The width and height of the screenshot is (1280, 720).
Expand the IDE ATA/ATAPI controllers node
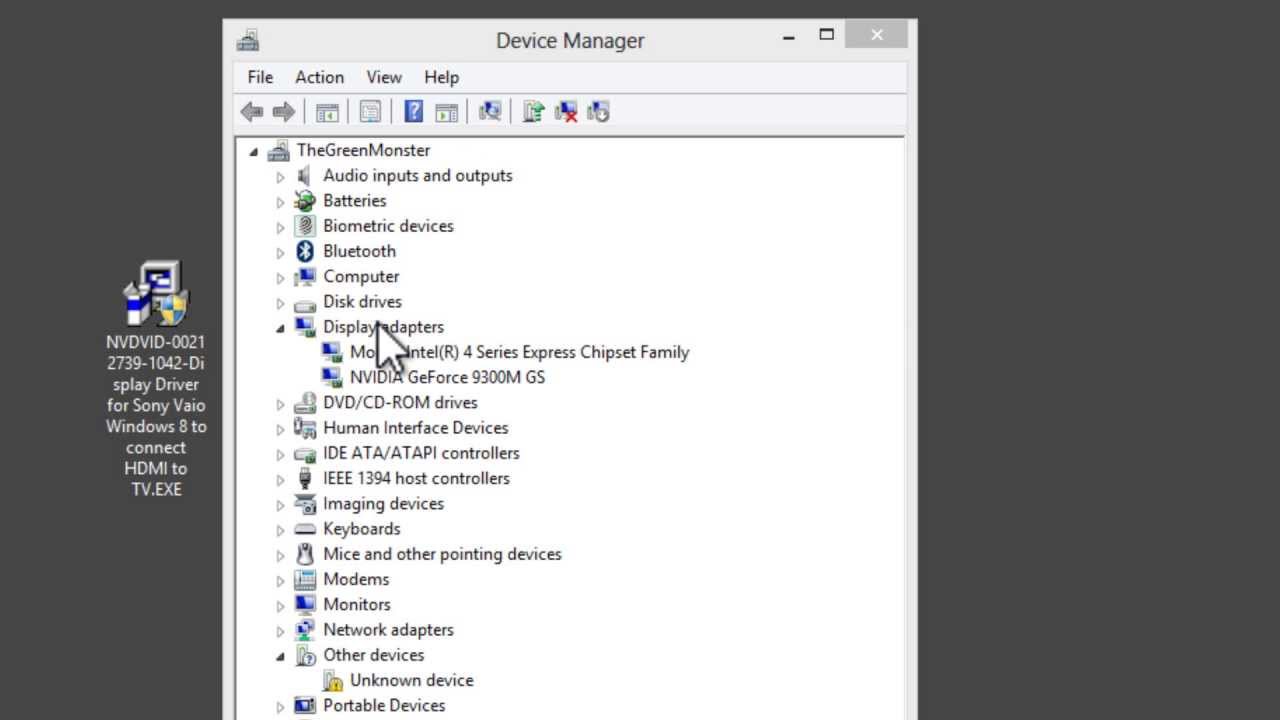pos(280,454)
